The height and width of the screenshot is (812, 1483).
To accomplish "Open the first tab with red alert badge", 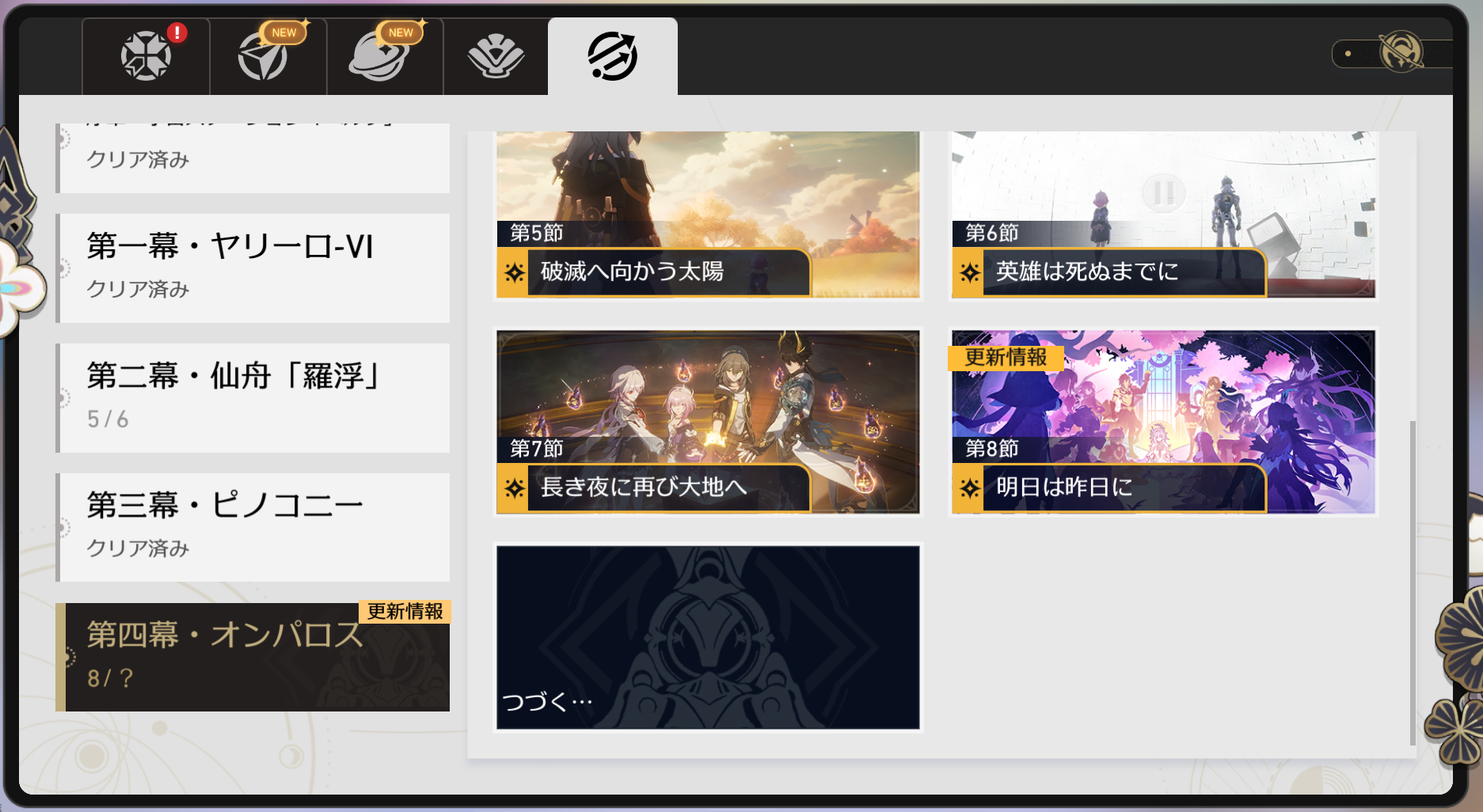I will click(x=146, y=56).
